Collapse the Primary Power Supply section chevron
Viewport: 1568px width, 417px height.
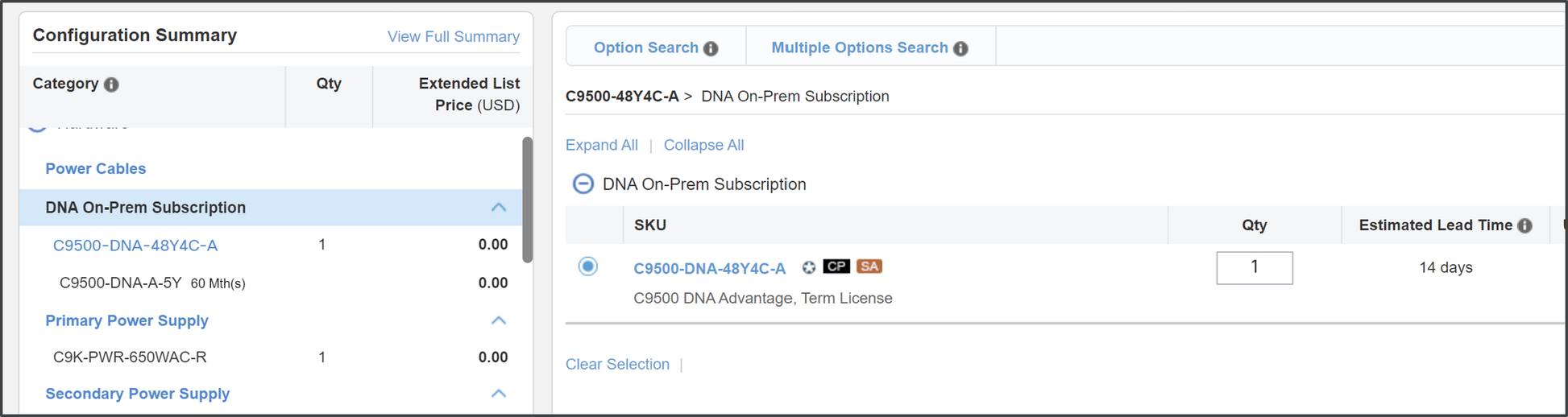(x=499, y=320)
